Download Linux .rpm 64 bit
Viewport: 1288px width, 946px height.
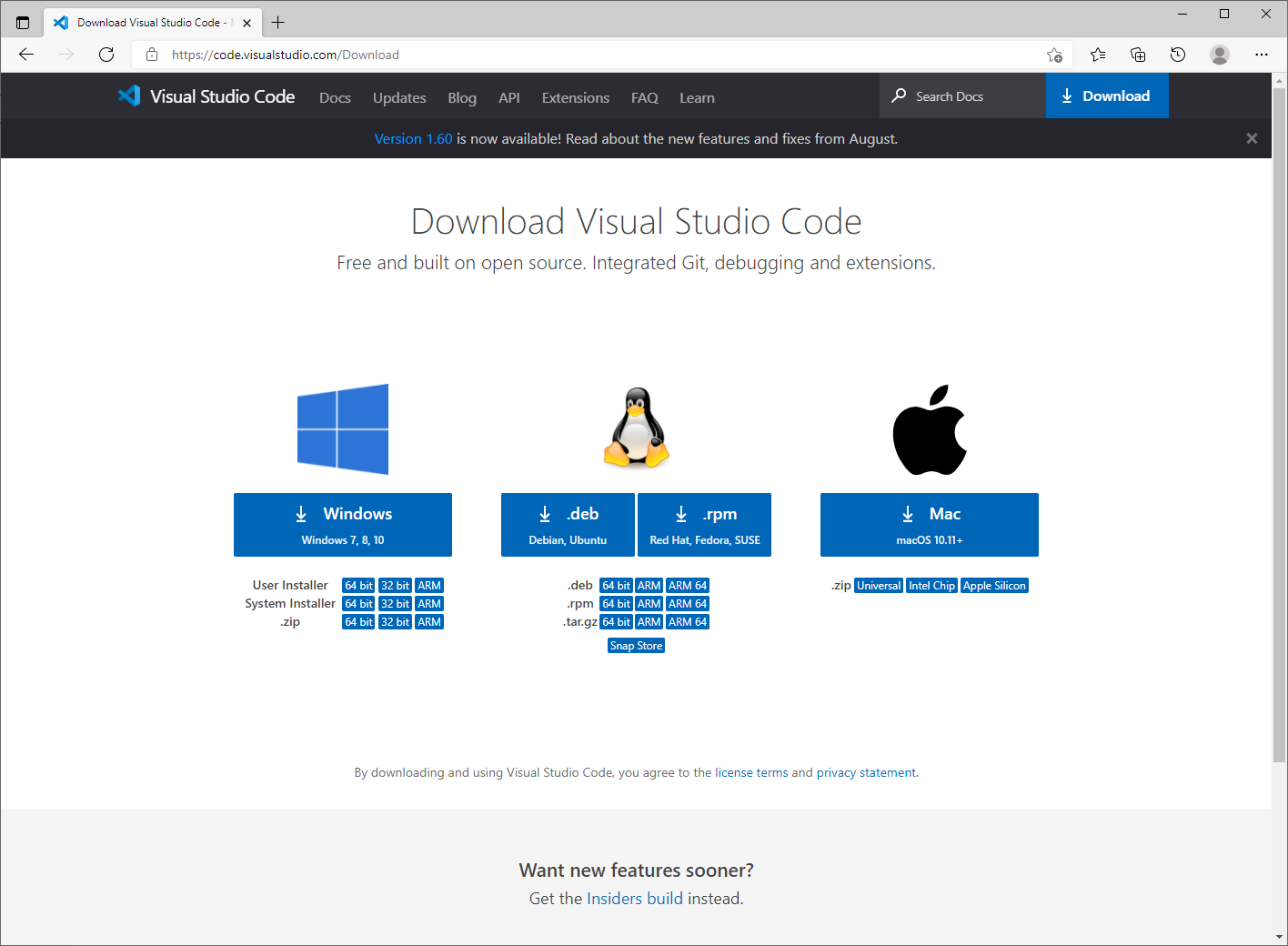click(616, 604)
